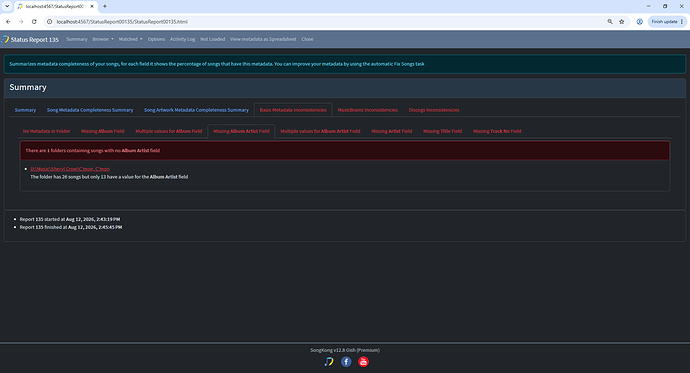Expand the Browse dropdown menu

(x=103, y=39)
